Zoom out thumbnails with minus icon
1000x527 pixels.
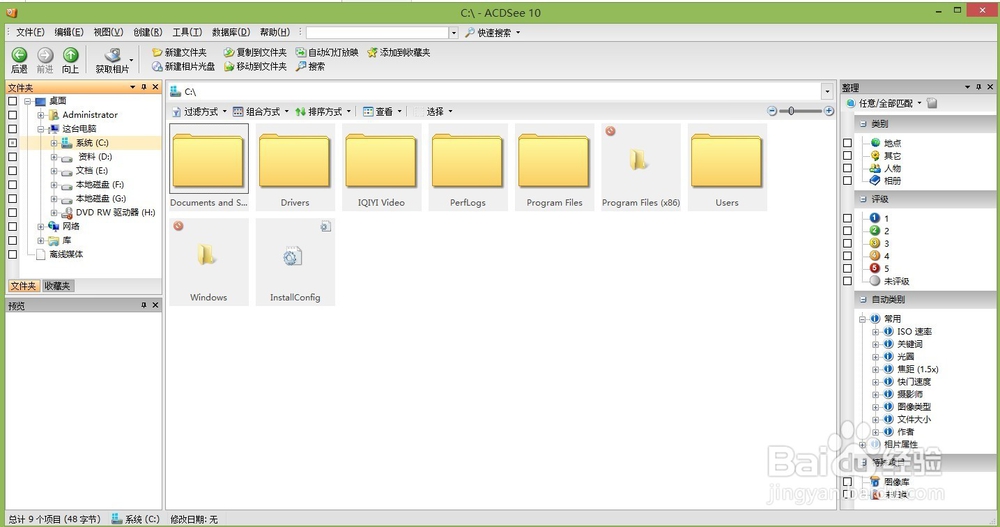point(772,111)
